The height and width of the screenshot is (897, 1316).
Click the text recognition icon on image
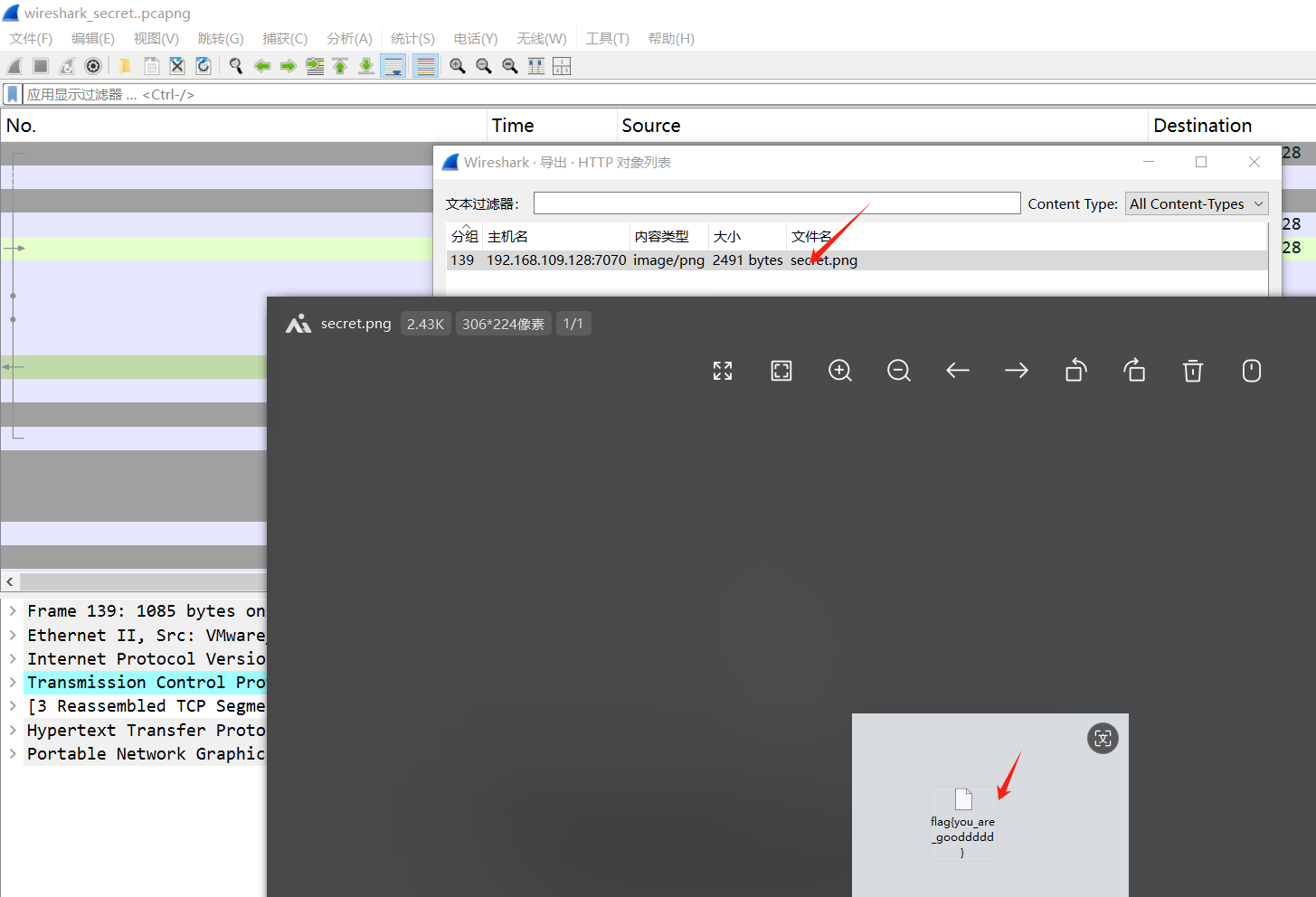pyautogui.click(x=1103, y=739)
